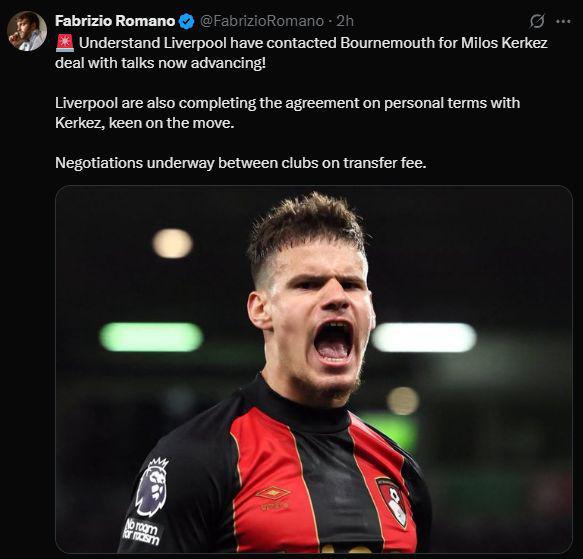Open the attached Kerkez photo
583x559 pixels.
[313, 369]
